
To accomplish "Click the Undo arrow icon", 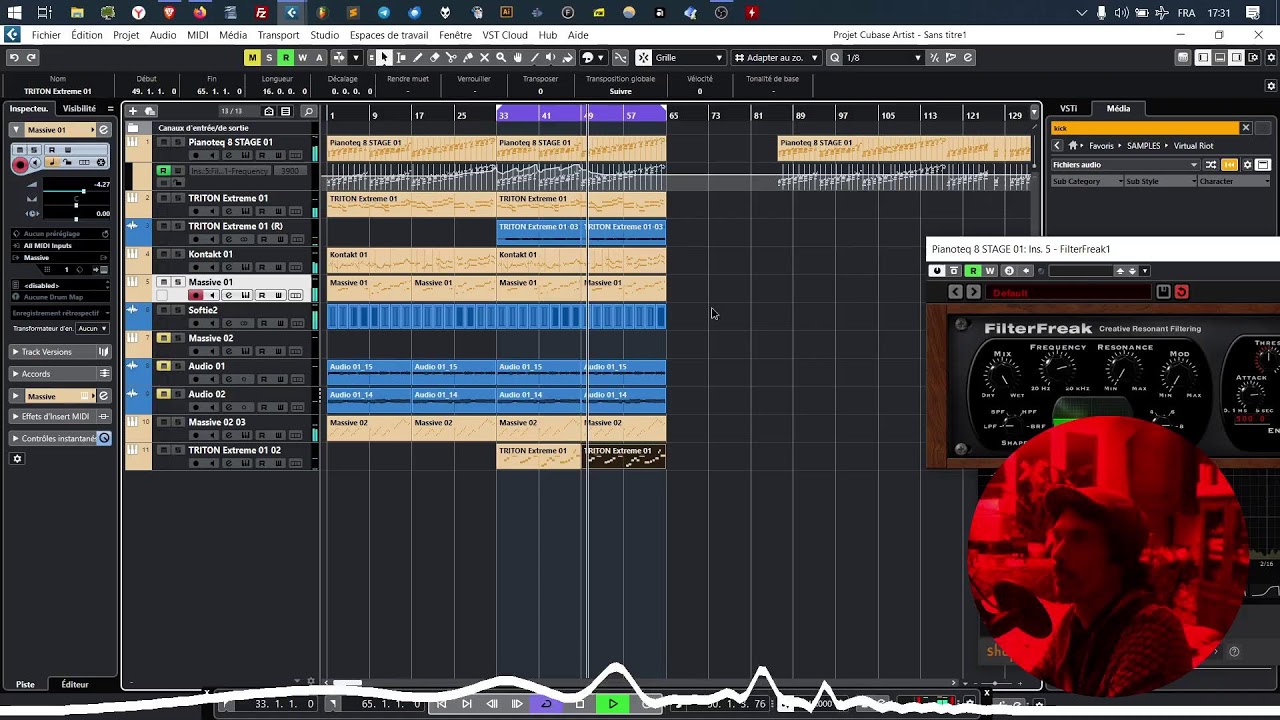I will (x=14, y=57).
